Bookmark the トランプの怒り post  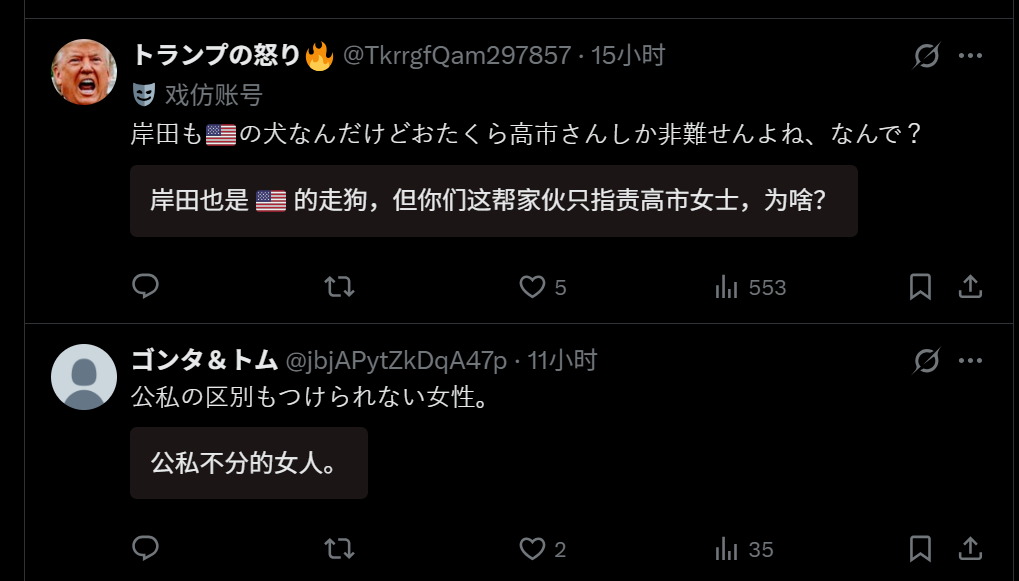click(x=920, y=287)
